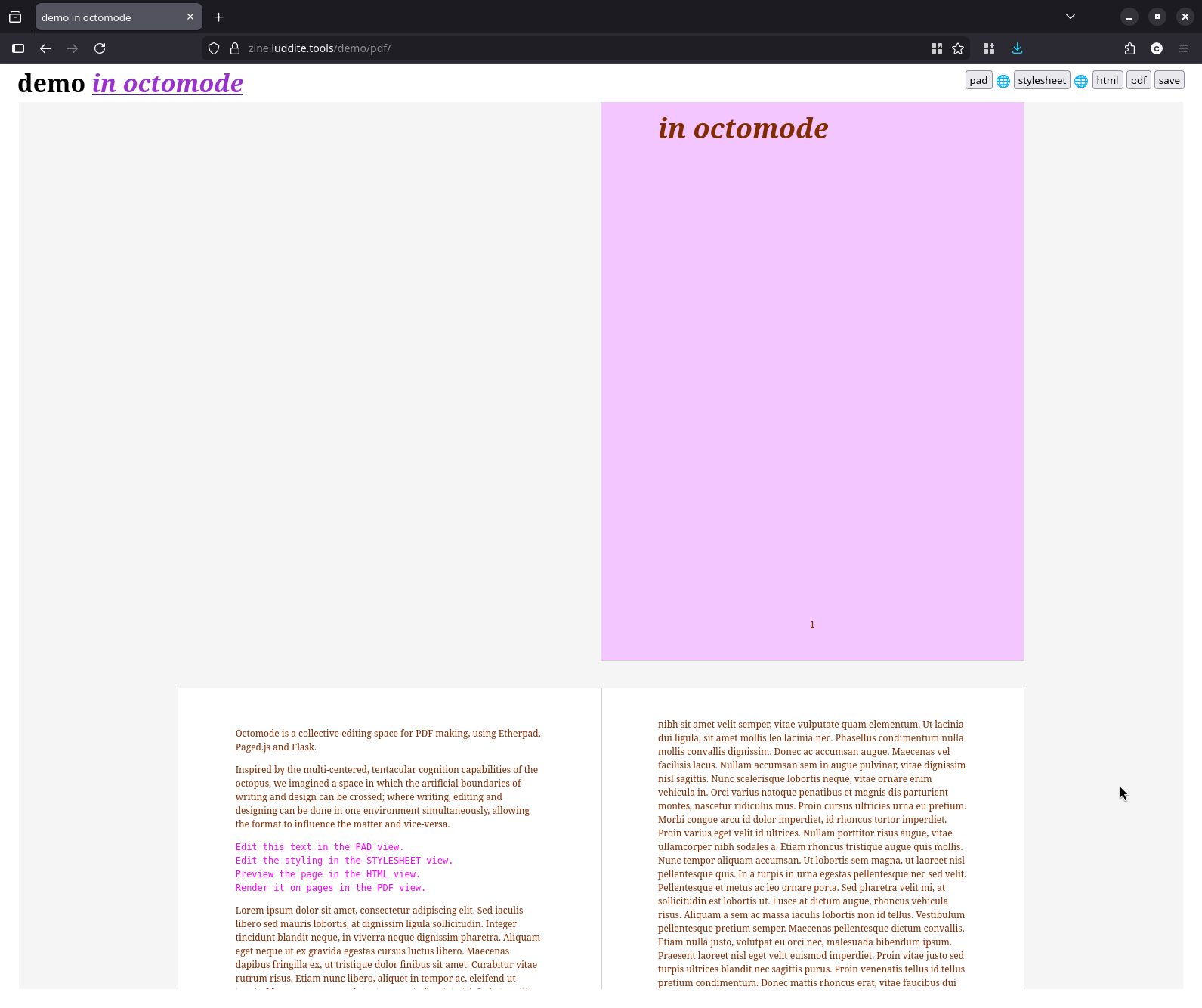The image size is (1202, 1008).
Task: Click the line Edit this text in the PAD view.
Action: click(x=320, y=847)
